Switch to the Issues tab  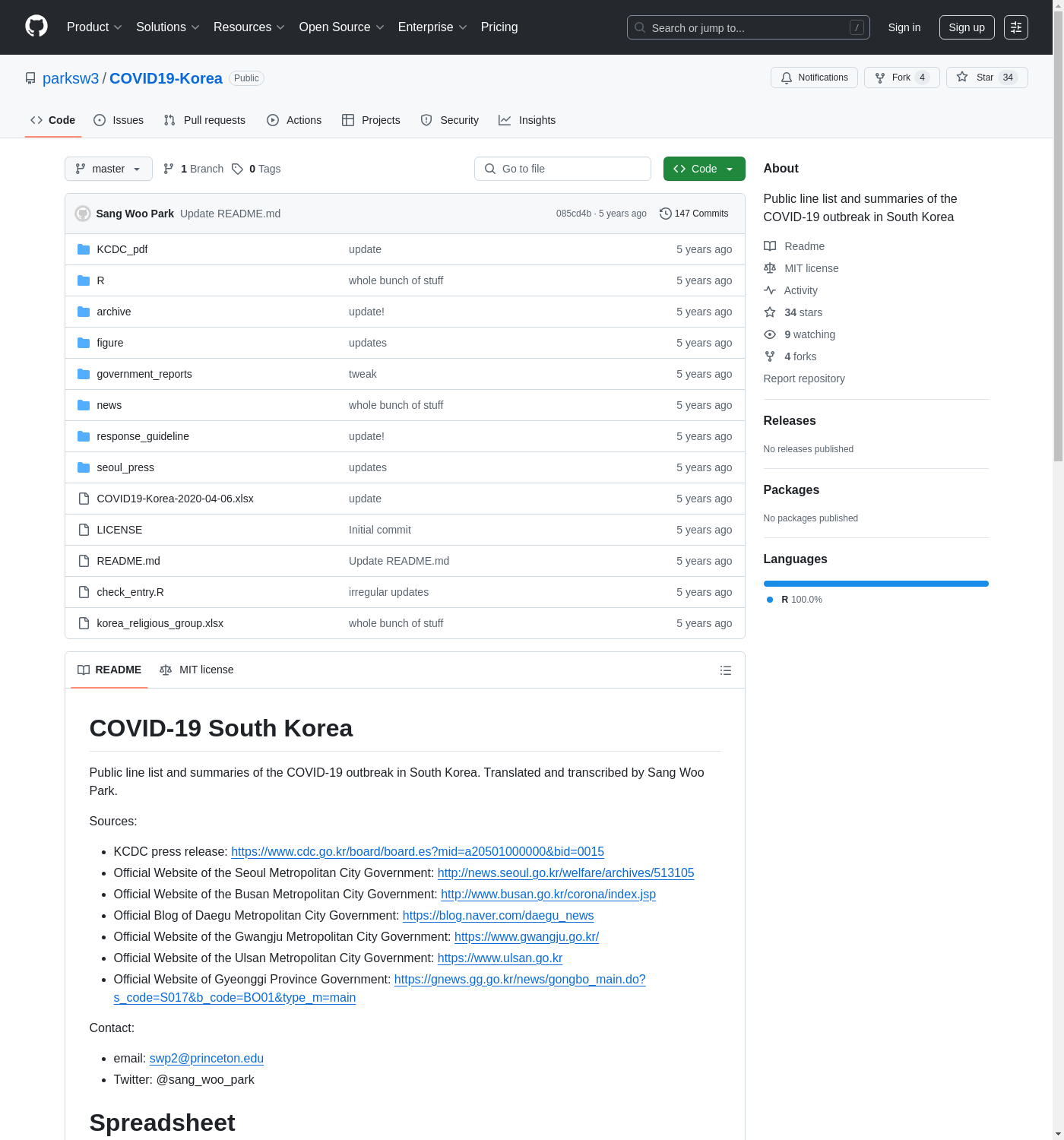point(119,120)
